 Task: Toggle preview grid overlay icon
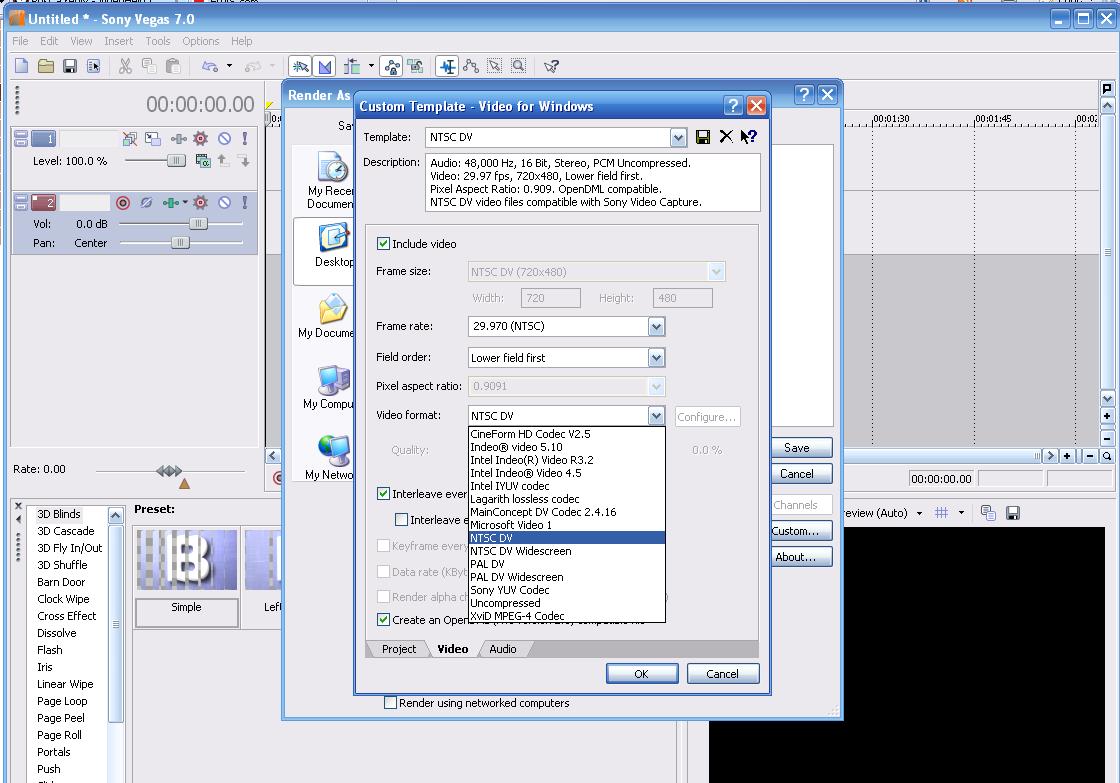click(x=941, y=513)
